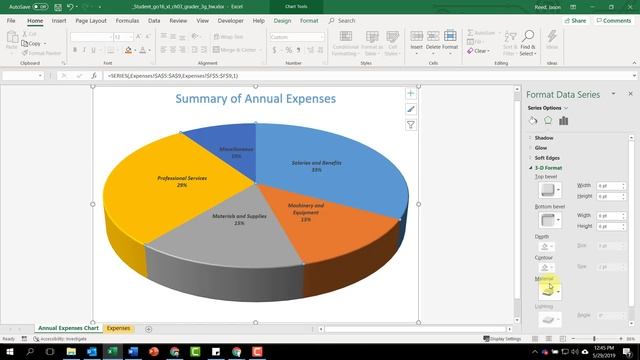The width and height of the screenshot is (640, 360).
Task: Save workbook with floppy disk icon
Action: (58, 7)
